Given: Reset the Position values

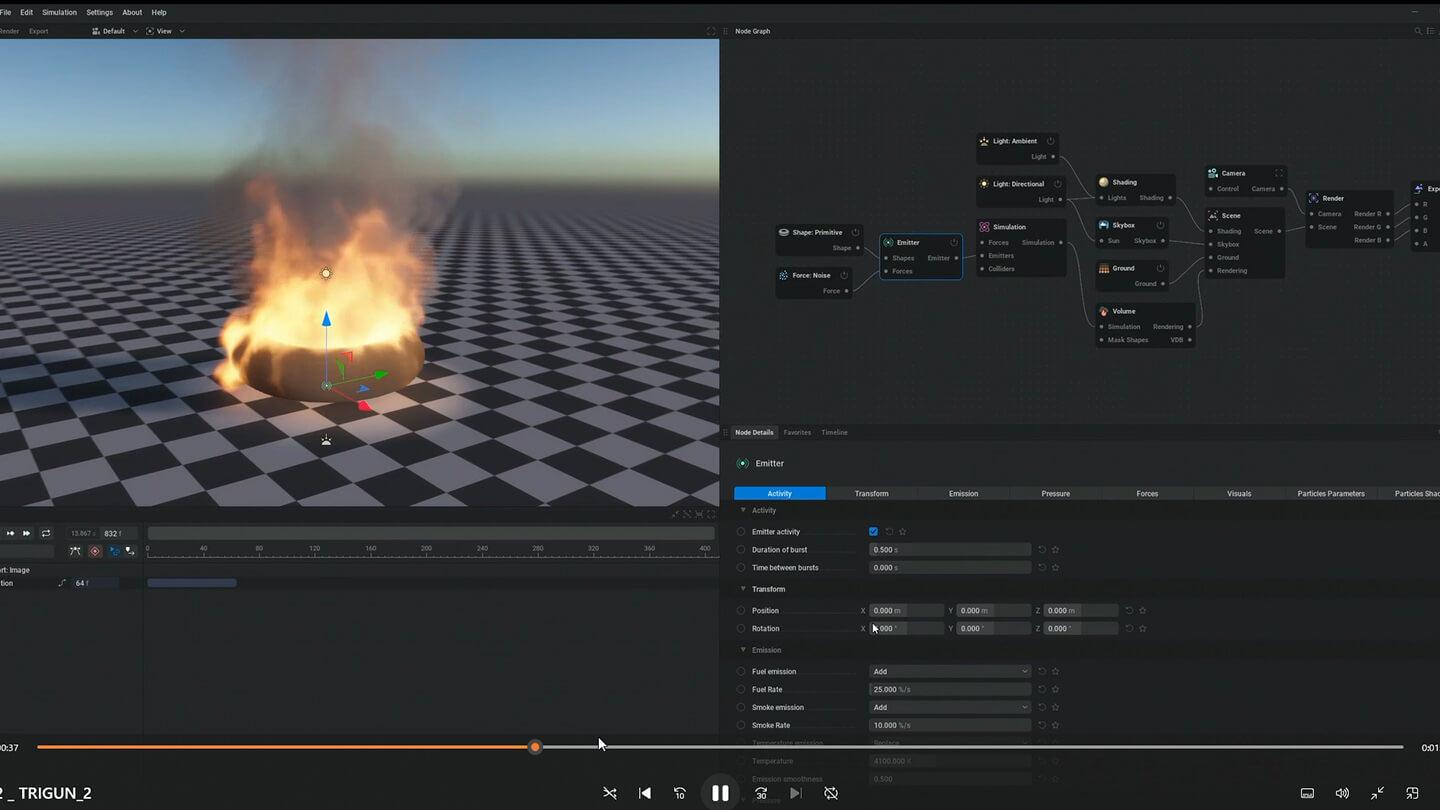Looking at the screenshot, I should click(1129, 611).
